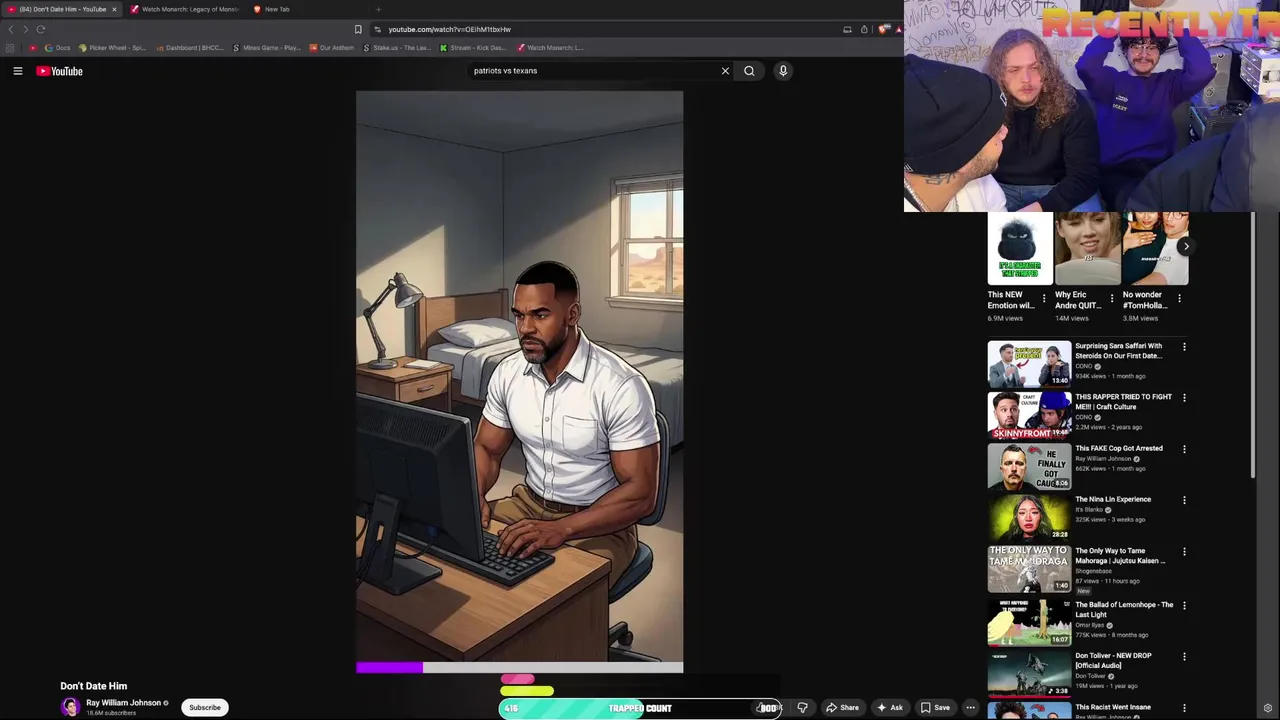Open options for 'This FAKE Cop Got Arrested'
Image resolution: width=1280 pixels, height=720 pixels.
1184,449
